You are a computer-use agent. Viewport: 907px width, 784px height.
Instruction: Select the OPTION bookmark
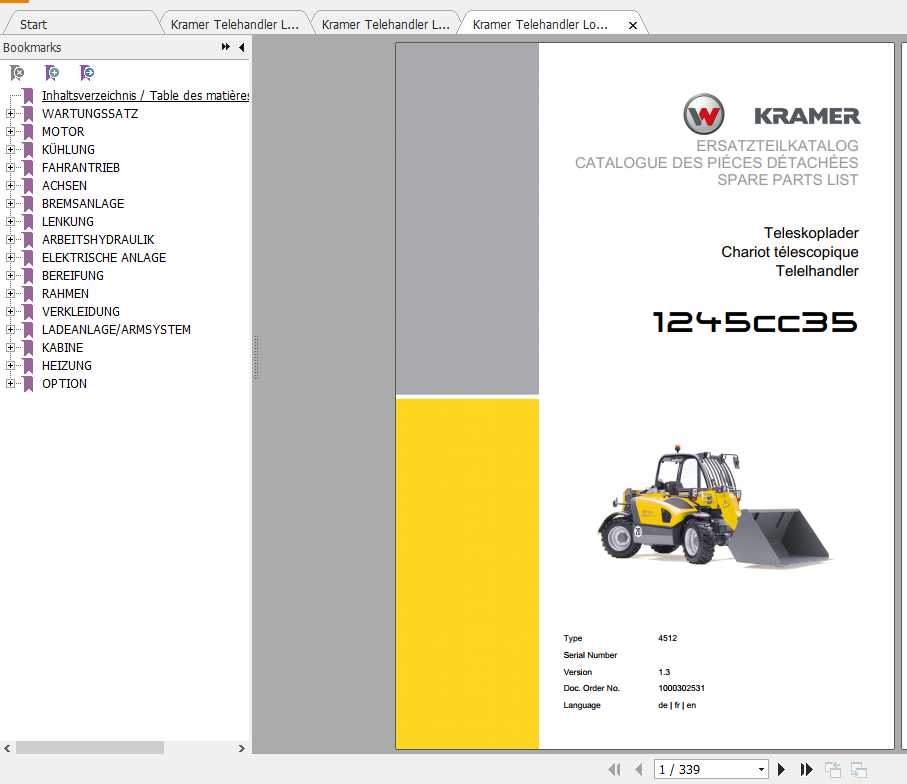click(x=64, y=383)
